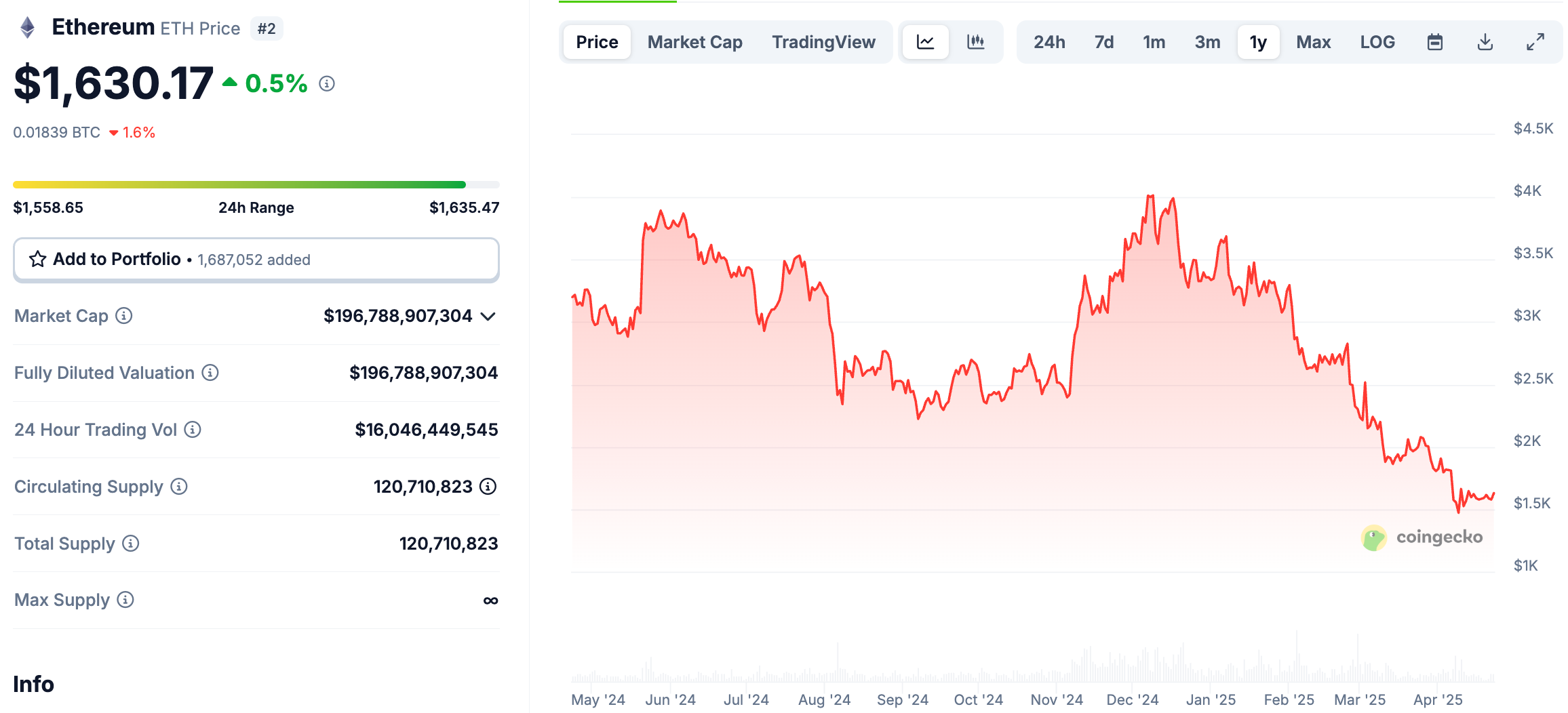Switch to the line chart view icon
This screenshot has width=1568, height=713.
point(925,42)
